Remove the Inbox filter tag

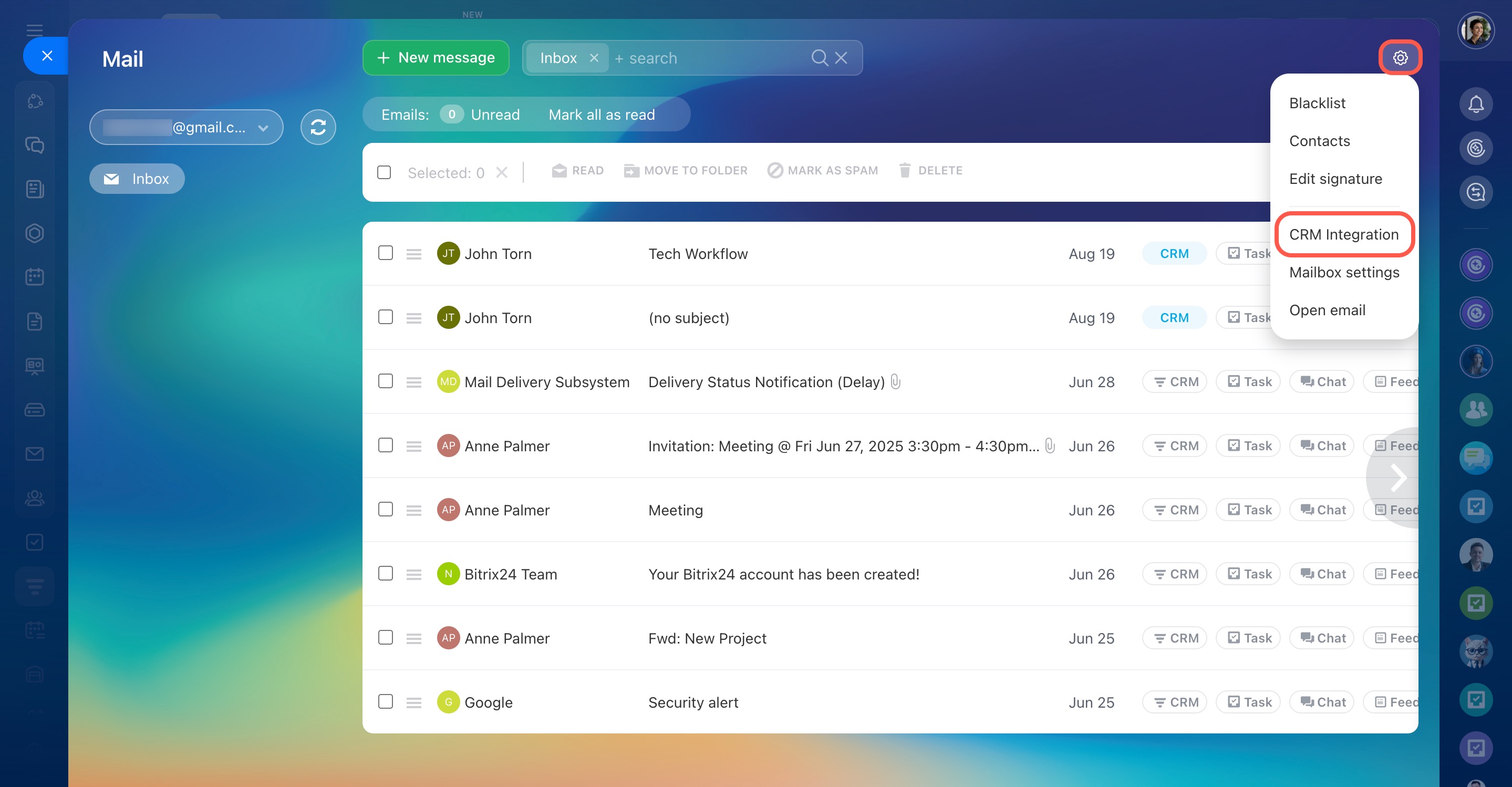click(x=594, y=57)
